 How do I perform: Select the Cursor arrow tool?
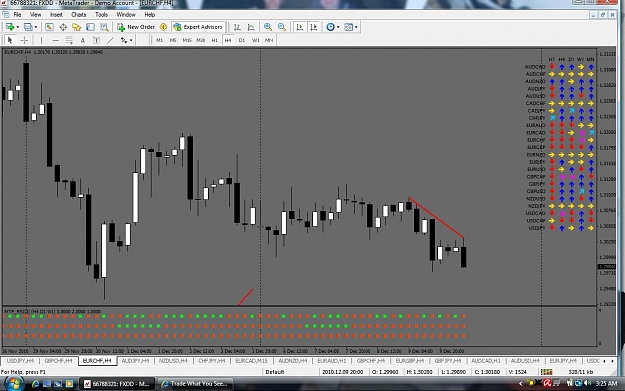(x=10, y=40)
